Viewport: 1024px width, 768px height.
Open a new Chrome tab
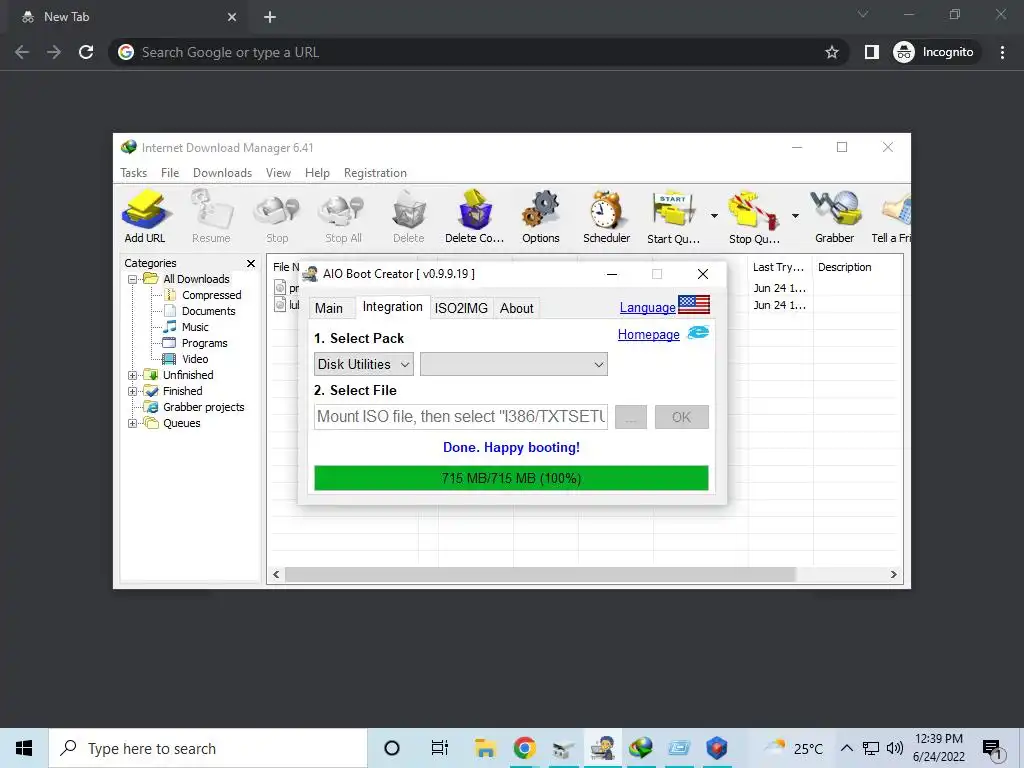(x=270, y=18)
